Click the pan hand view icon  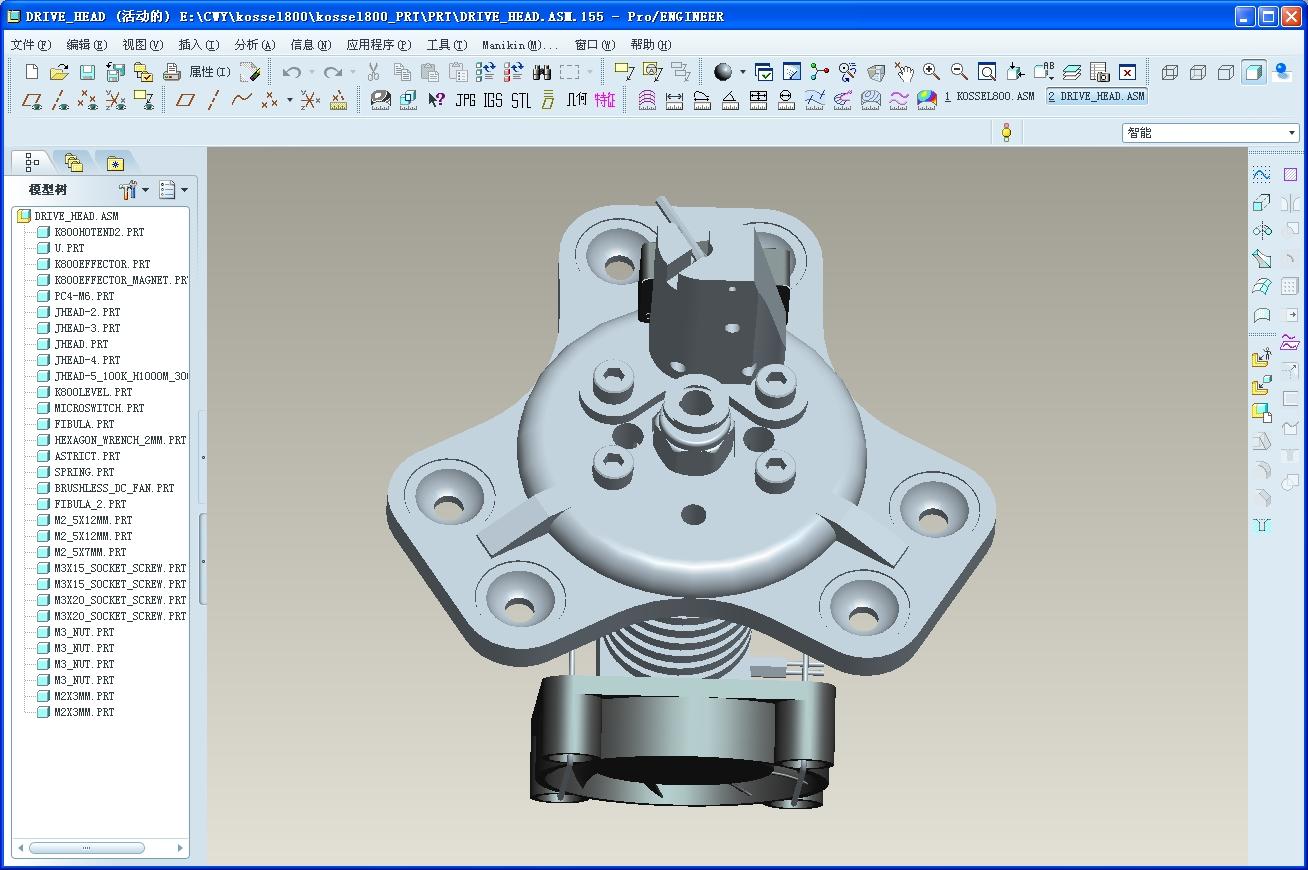click(x=903, y=72)
